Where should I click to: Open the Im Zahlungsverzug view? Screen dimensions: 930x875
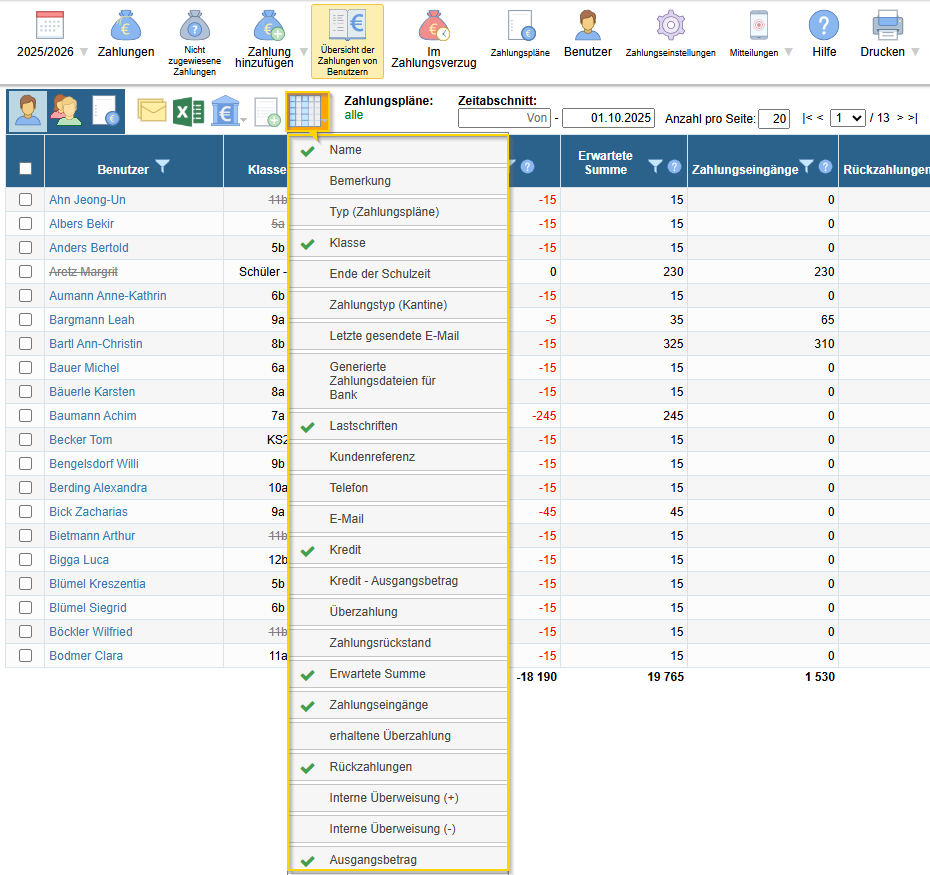433,26
